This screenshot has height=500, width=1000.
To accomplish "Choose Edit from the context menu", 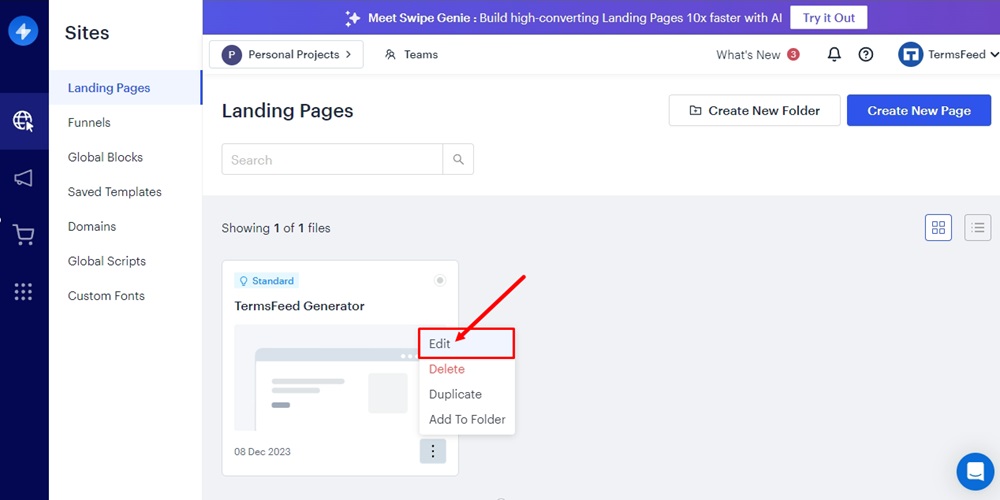I will pyautogui.click(x=466, y=344).
